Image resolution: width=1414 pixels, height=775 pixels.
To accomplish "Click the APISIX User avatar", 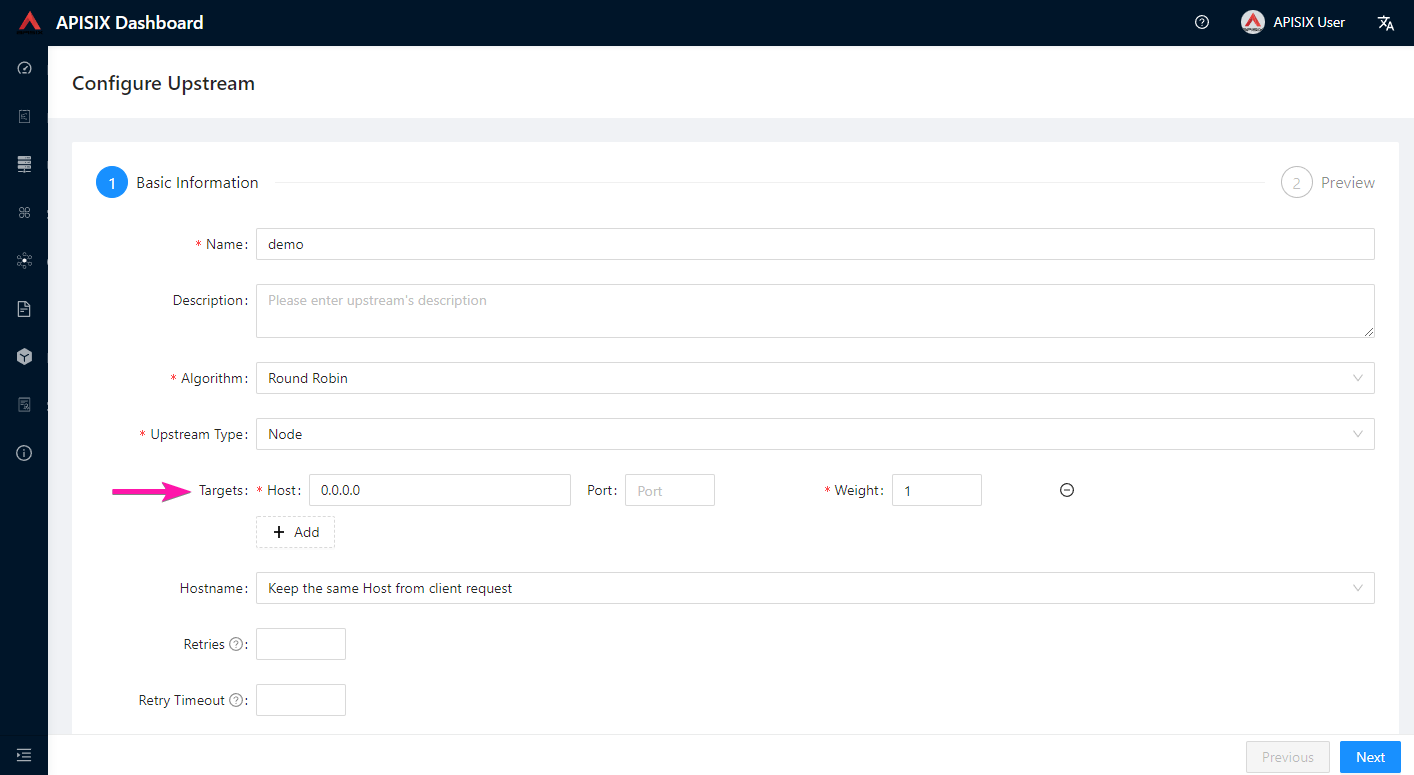I will pyautogui.click(x=1253, y=22).
